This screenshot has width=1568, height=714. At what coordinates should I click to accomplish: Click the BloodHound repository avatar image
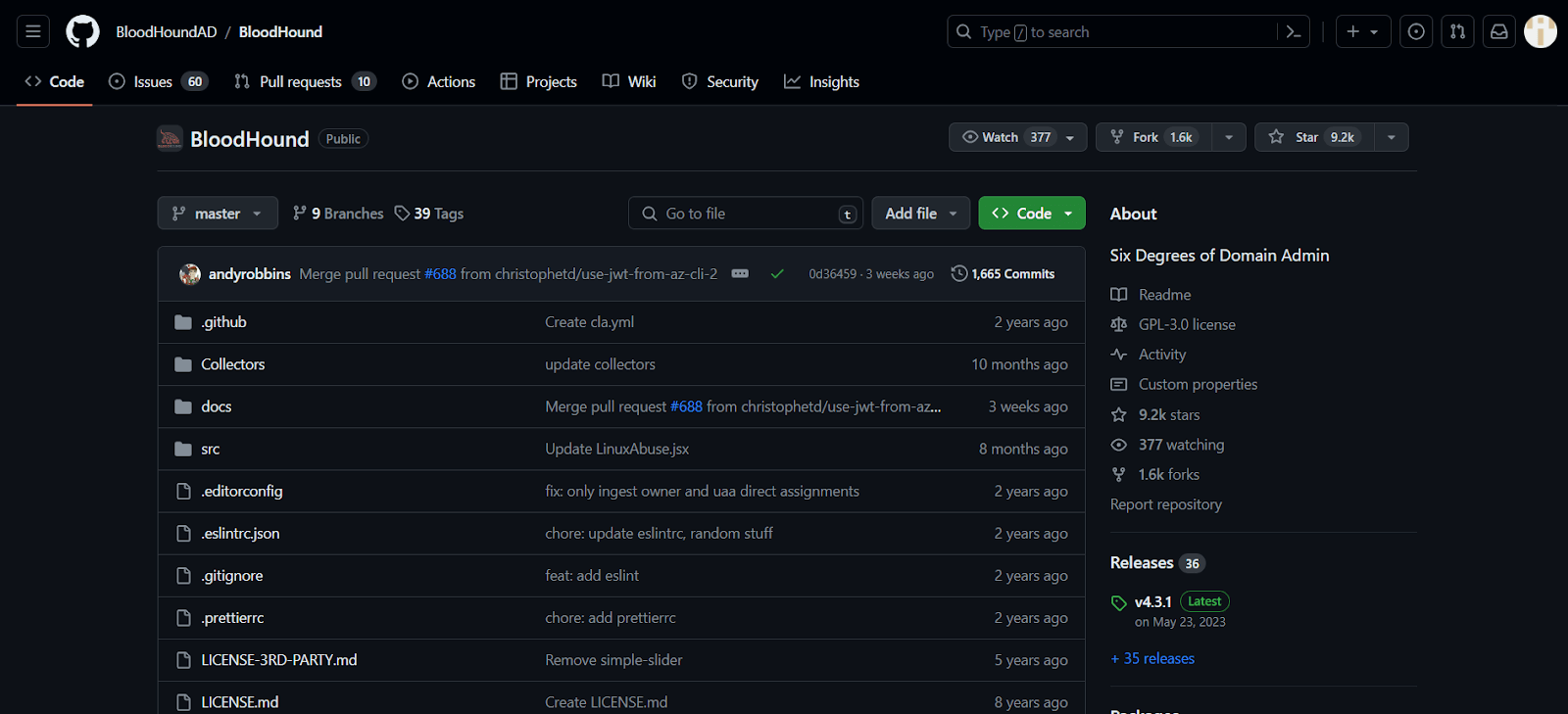[170, 138]
